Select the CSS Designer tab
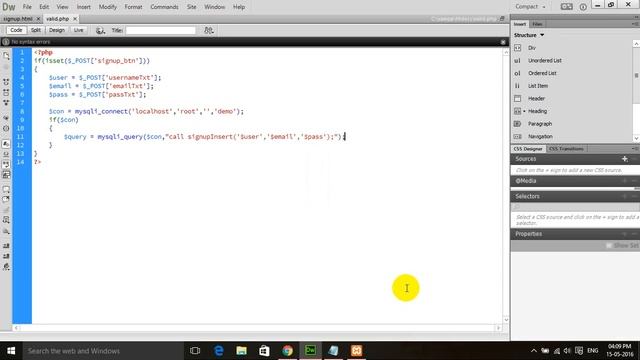Screen dimensions: 640x360 click(528, 149)
